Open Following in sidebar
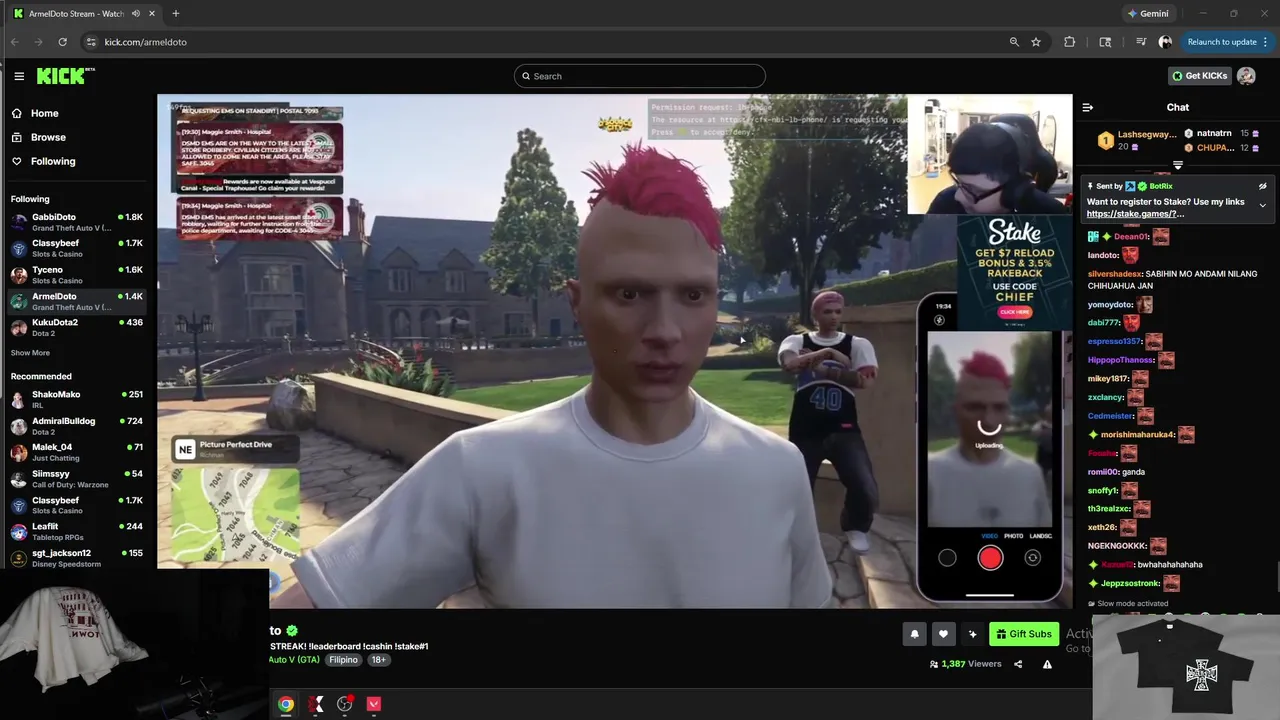Viewport: 1280px width, 720px height. (x=43, y=161)
